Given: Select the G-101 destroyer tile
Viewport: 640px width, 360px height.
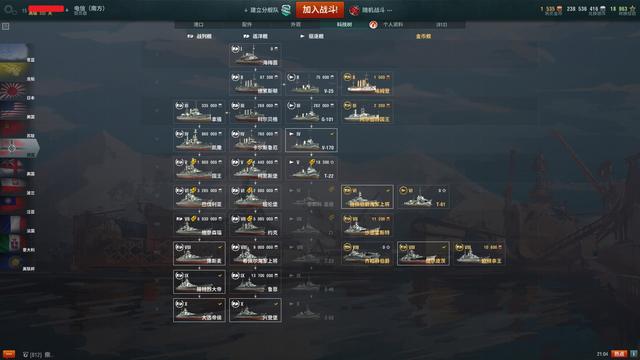Looking at the screenshot, I should click(x=311, y=112).
